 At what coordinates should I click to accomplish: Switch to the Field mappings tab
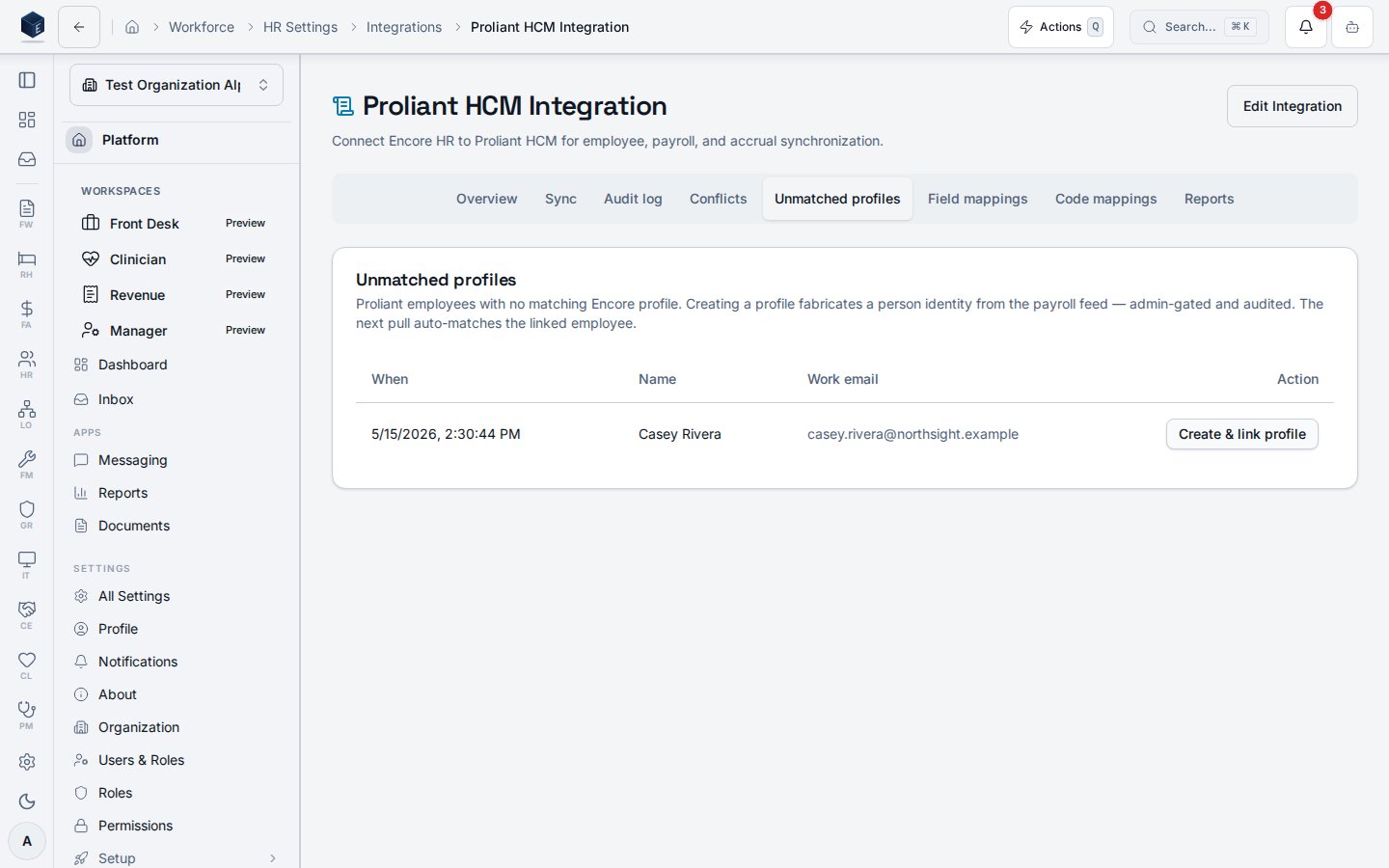click(x=977, y=199)
